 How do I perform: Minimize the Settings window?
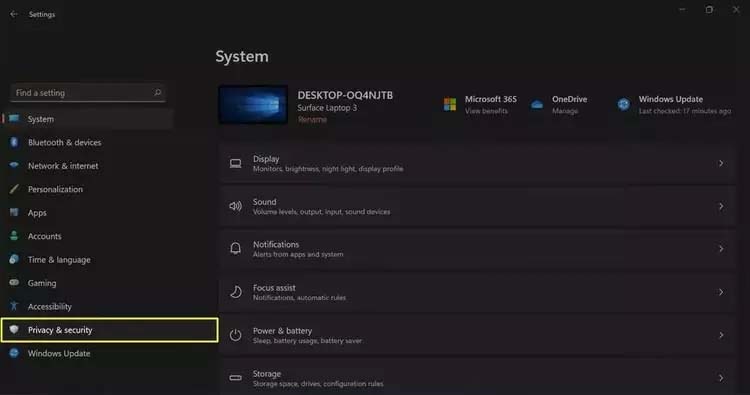click(x=682, y=10)
